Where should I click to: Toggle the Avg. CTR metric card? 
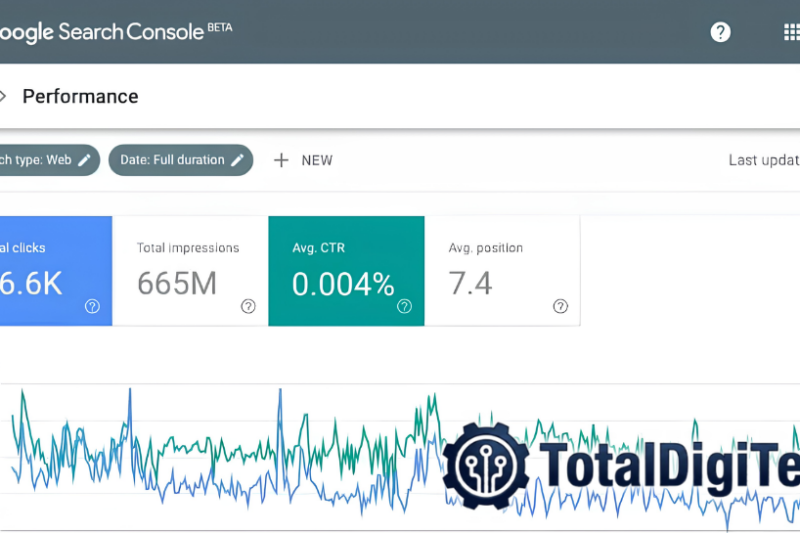tap(346, 271)
